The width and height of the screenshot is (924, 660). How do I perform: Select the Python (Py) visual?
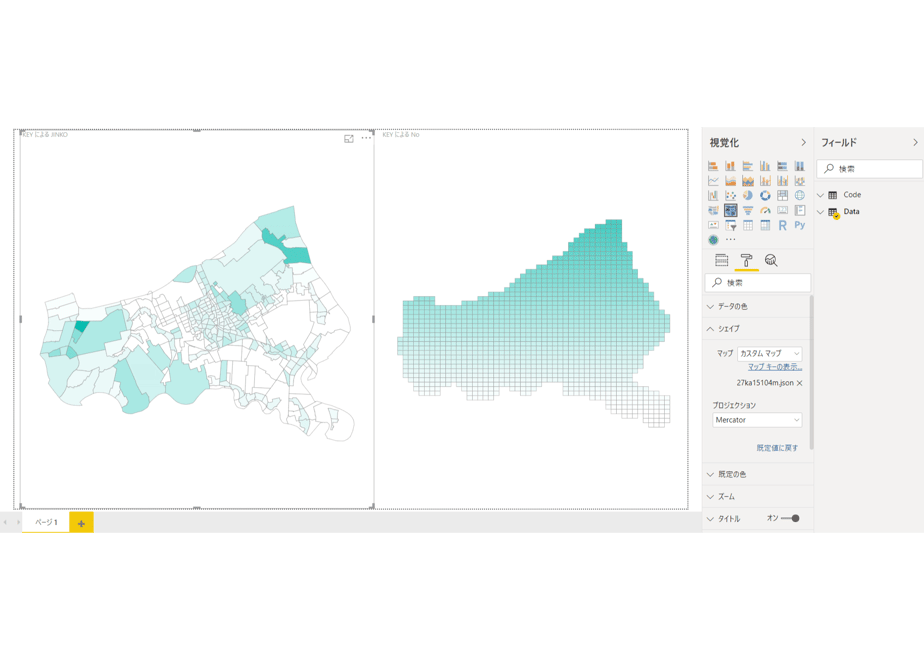[800, 225]
